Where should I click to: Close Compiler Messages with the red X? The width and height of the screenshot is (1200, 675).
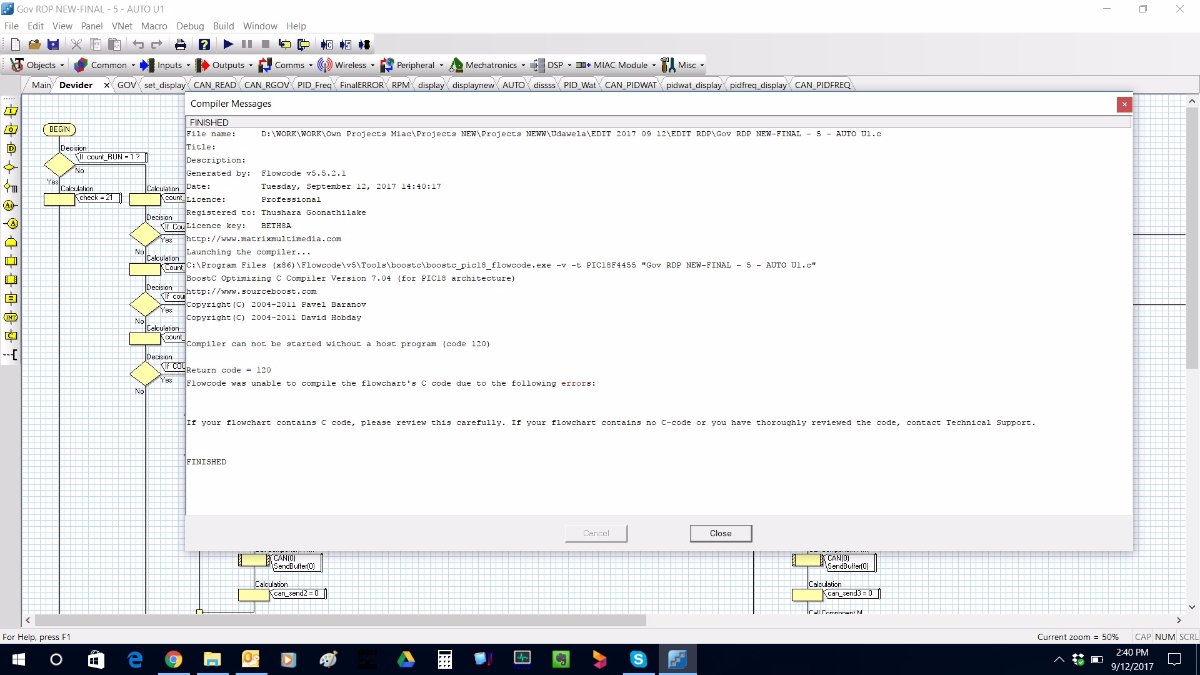tap(1124, 103)
